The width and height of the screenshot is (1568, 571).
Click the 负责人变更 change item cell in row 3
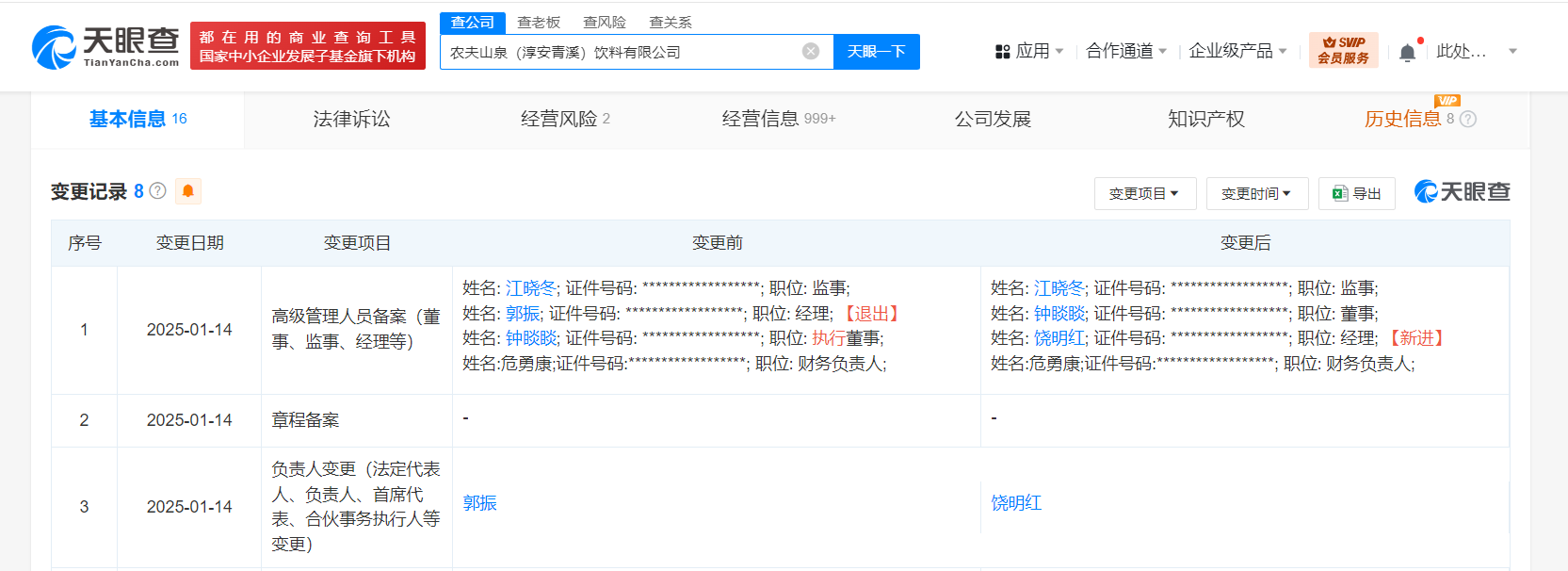coord(356,506)
